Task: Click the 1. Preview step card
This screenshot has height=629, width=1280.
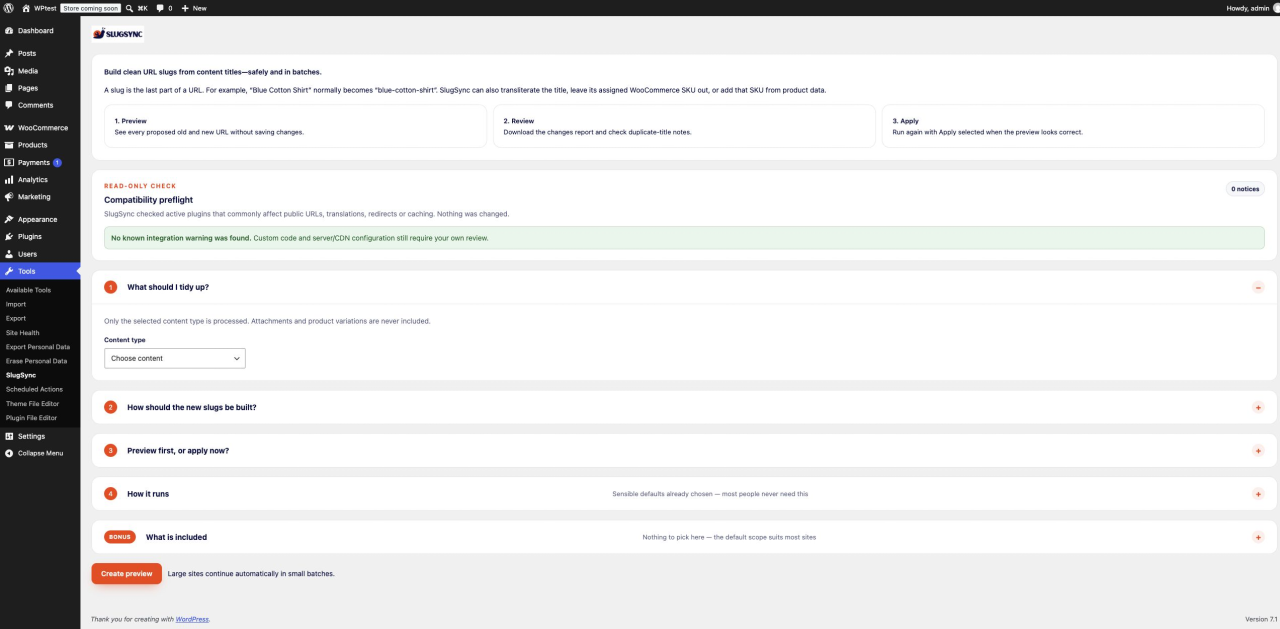Action: (295, 126)
